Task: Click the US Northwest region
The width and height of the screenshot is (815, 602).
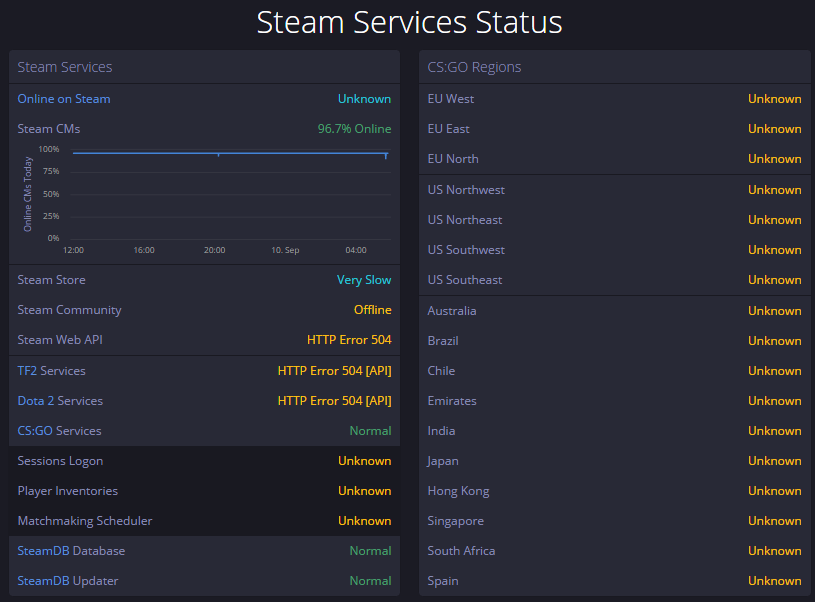Action: (466, 190)
